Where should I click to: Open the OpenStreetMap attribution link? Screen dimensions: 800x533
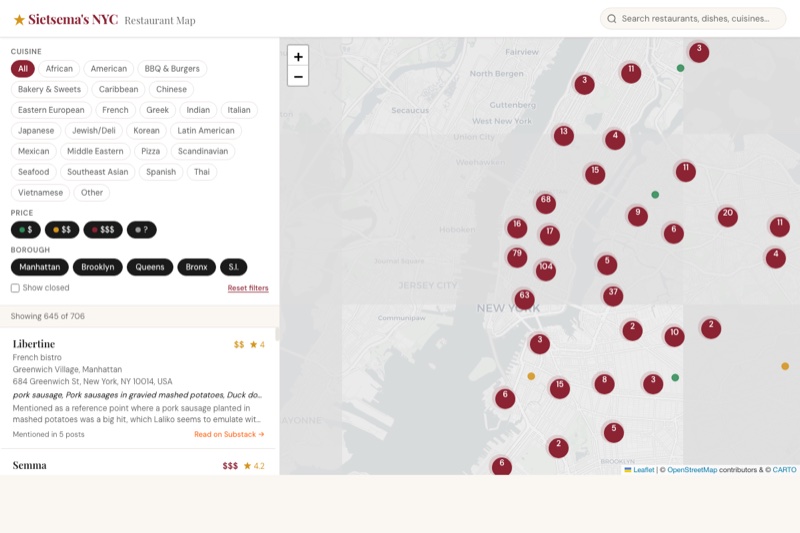point(692,470)
